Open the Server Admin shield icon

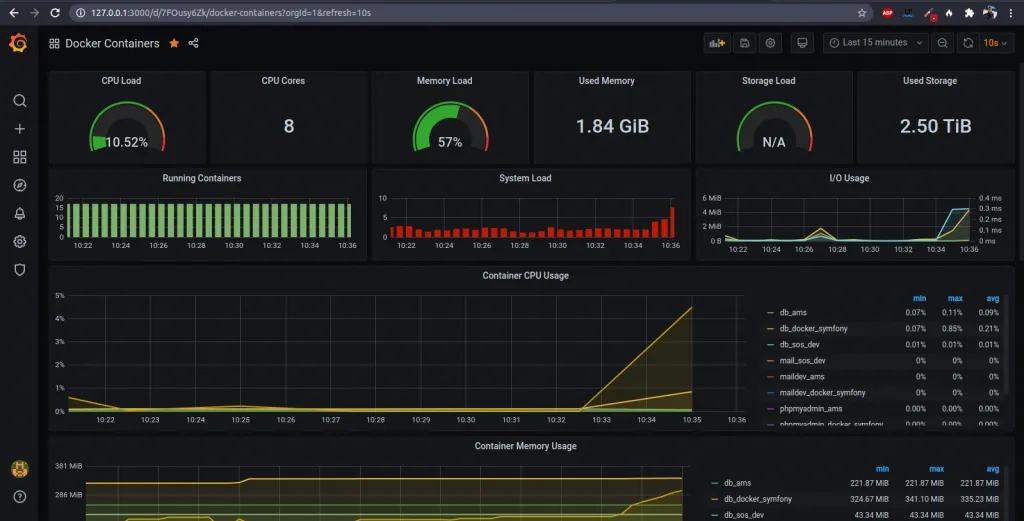(19, 270)
